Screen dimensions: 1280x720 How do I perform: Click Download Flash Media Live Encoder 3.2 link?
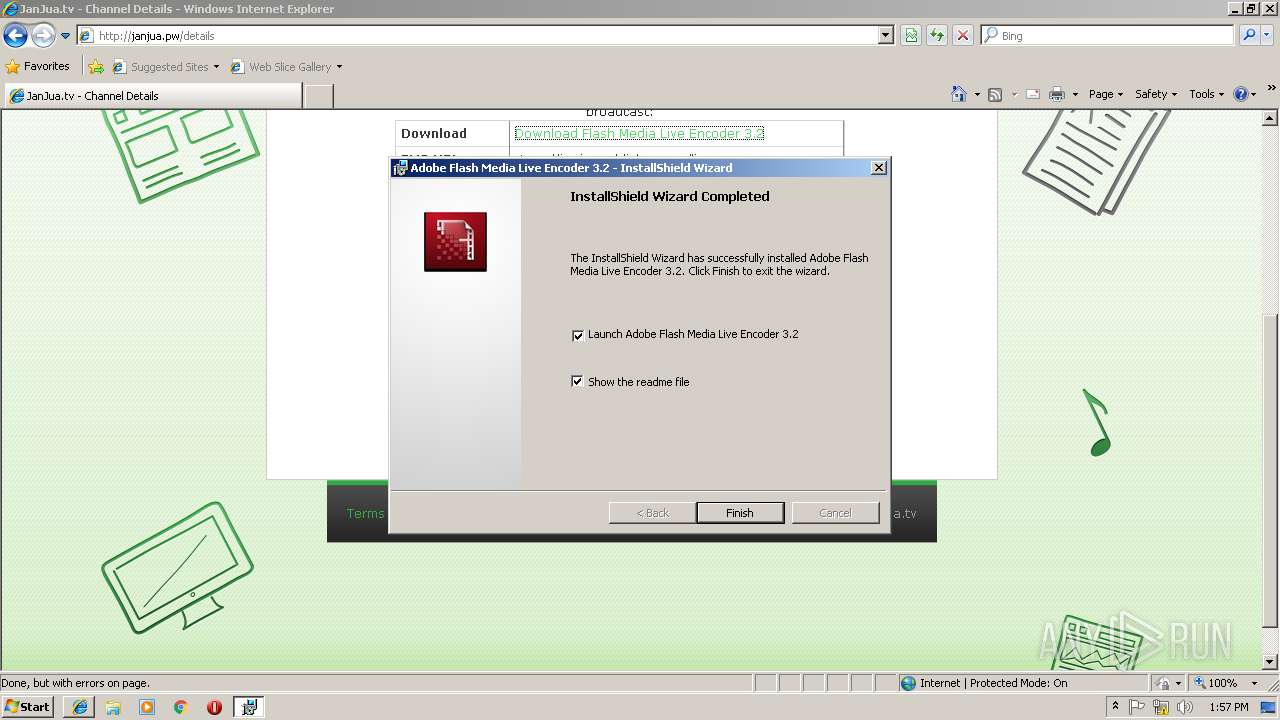tap(639, 133)
